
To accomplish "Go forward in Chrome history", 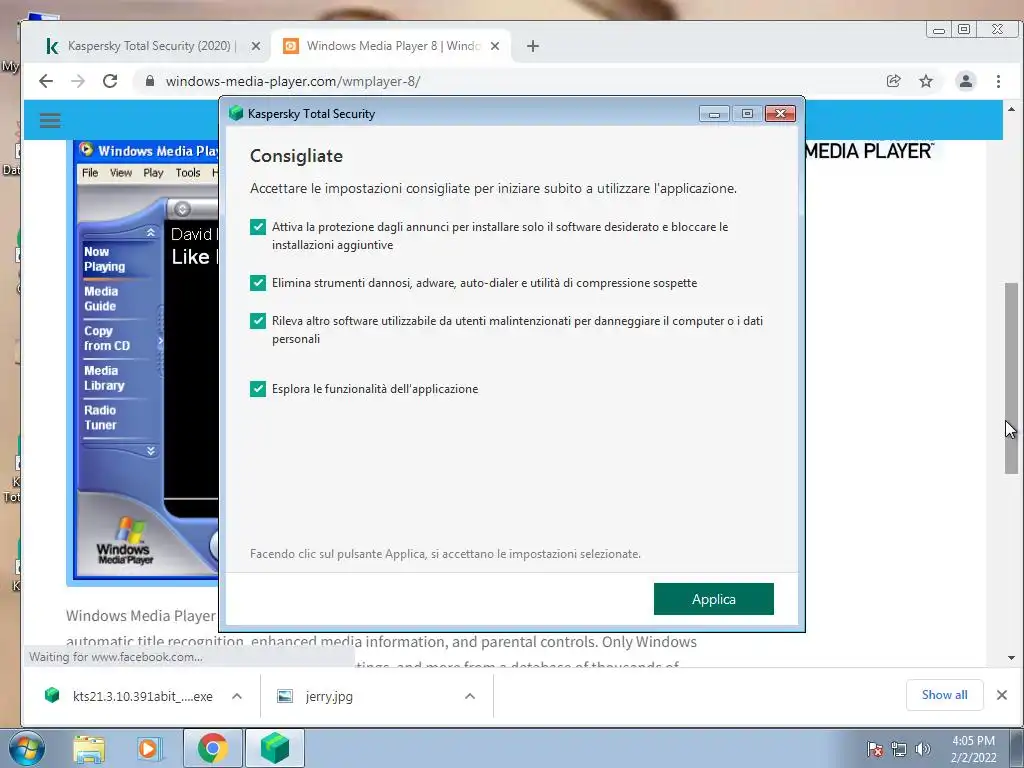I will (x=78, y=81).
